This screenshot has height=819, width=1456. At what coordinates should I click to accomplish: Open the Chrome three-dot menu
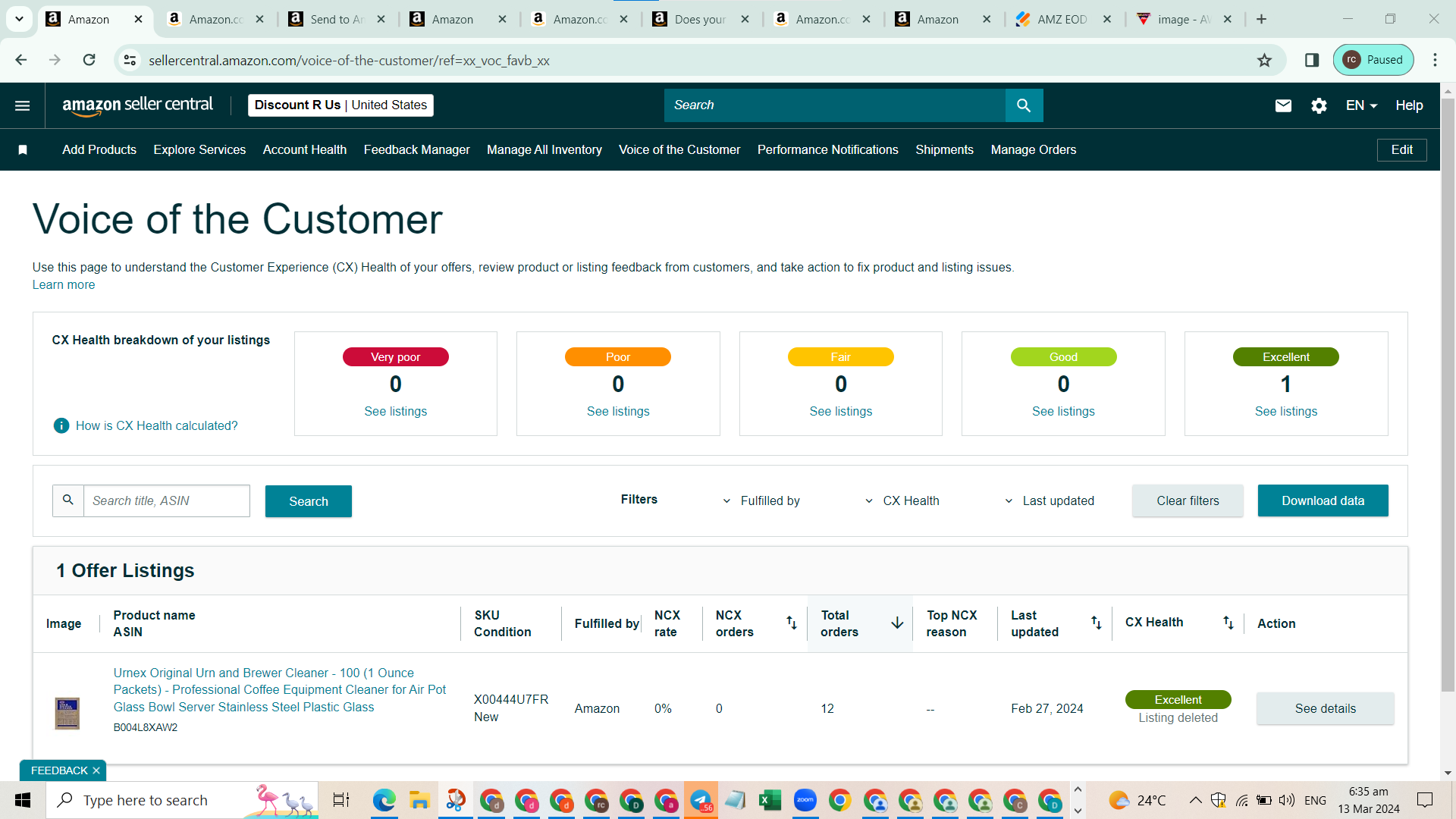coord(1435,60)
